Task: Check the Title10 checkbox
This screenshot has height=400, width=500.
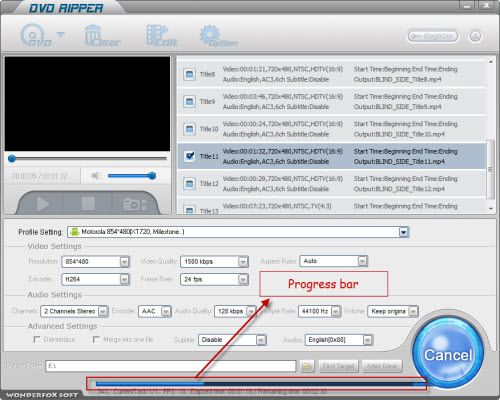Action: point(189,129)
